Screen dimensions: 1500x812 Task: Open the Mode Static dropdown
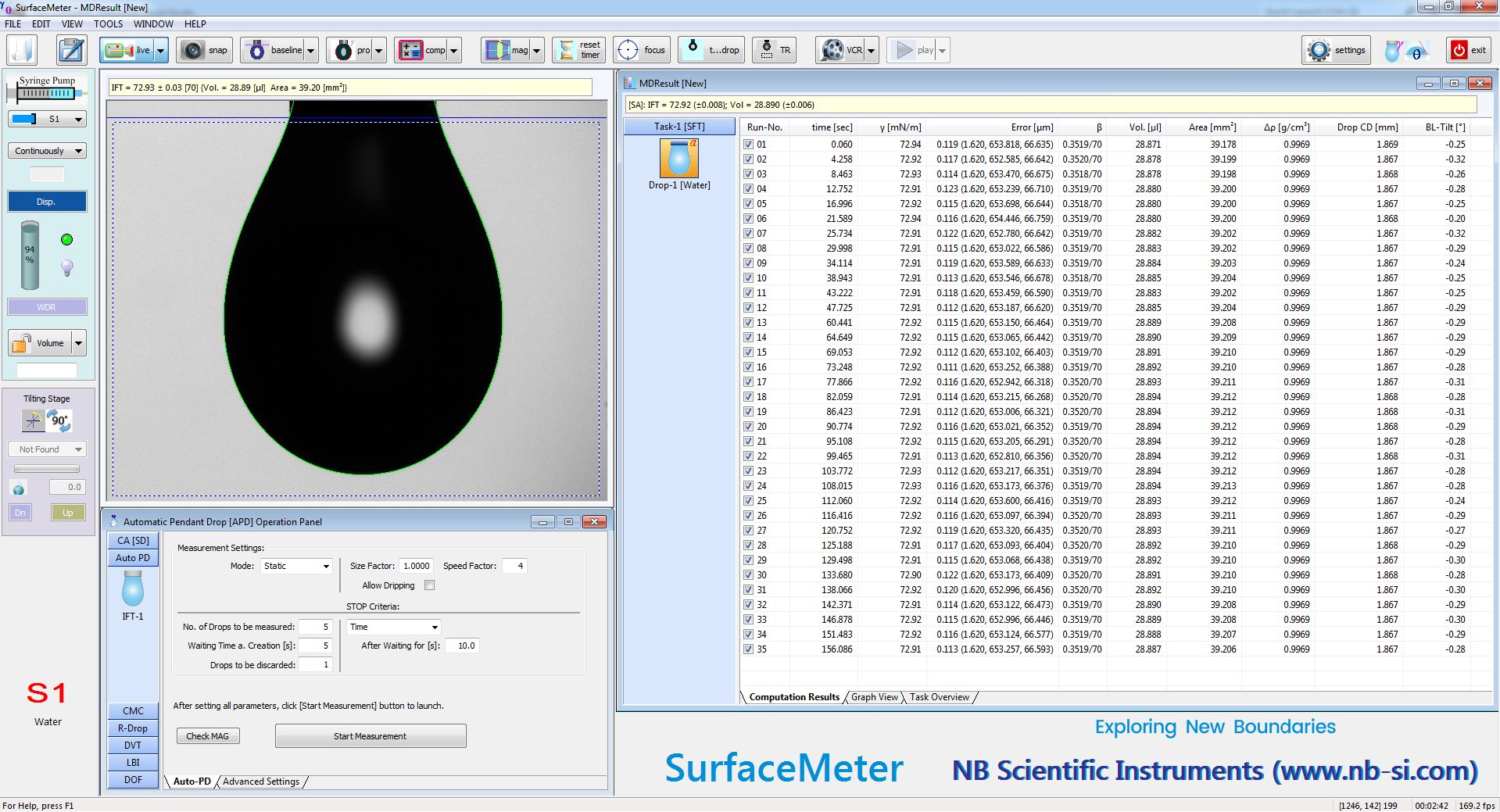295,566
